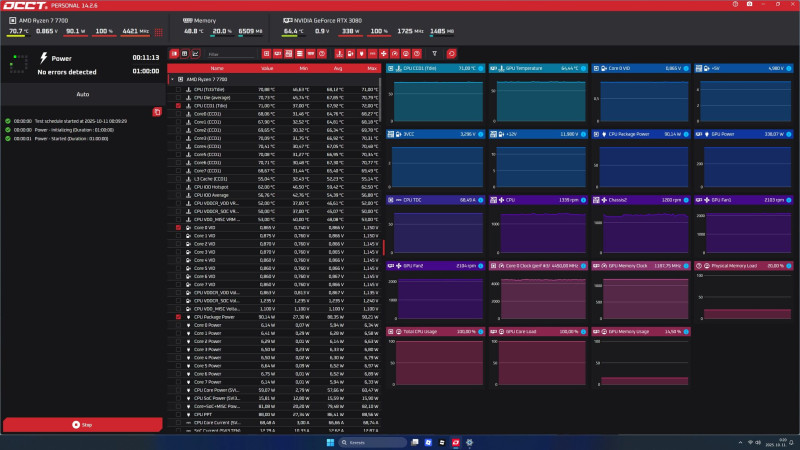This screenshot has width=800, height=450.
Task: Select the split table and graph view icon
Action: 174,54
